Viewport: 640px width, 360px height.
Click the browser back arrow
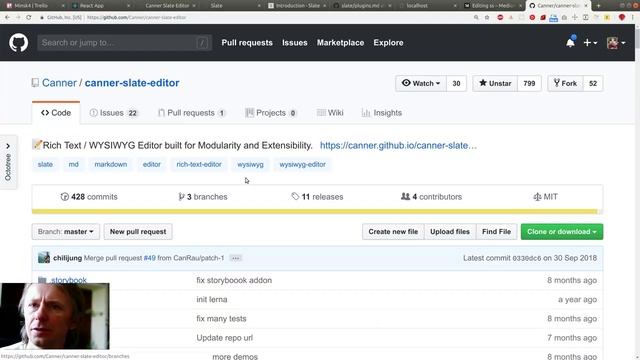pyautogui.click(x=7, y=18)
